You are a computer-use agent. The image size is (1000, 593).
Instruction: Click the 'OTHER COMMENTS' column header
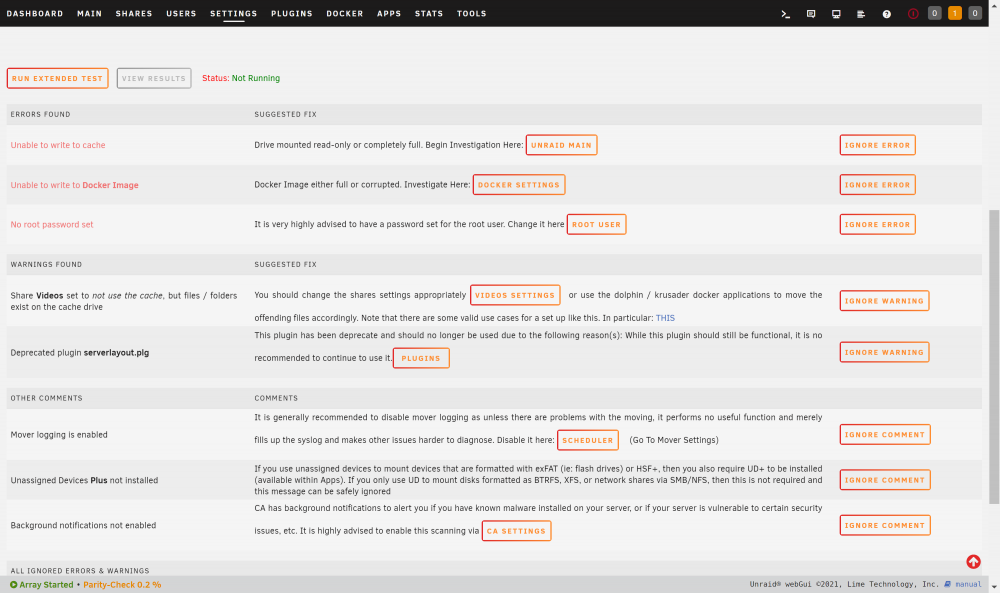pyautogui.click(x=47, y=399)
